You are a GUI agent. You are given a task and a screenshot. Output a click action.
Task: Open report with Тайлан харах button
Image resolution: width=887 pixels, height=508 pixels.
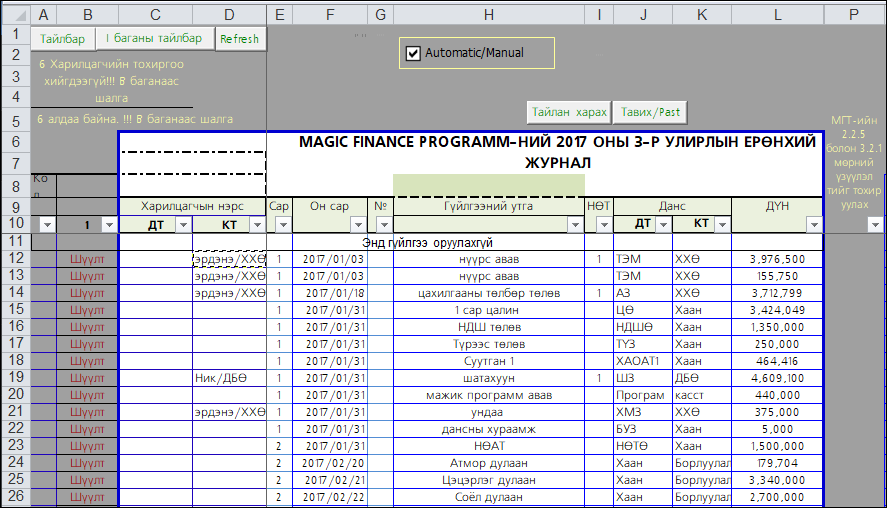[569, 112]
